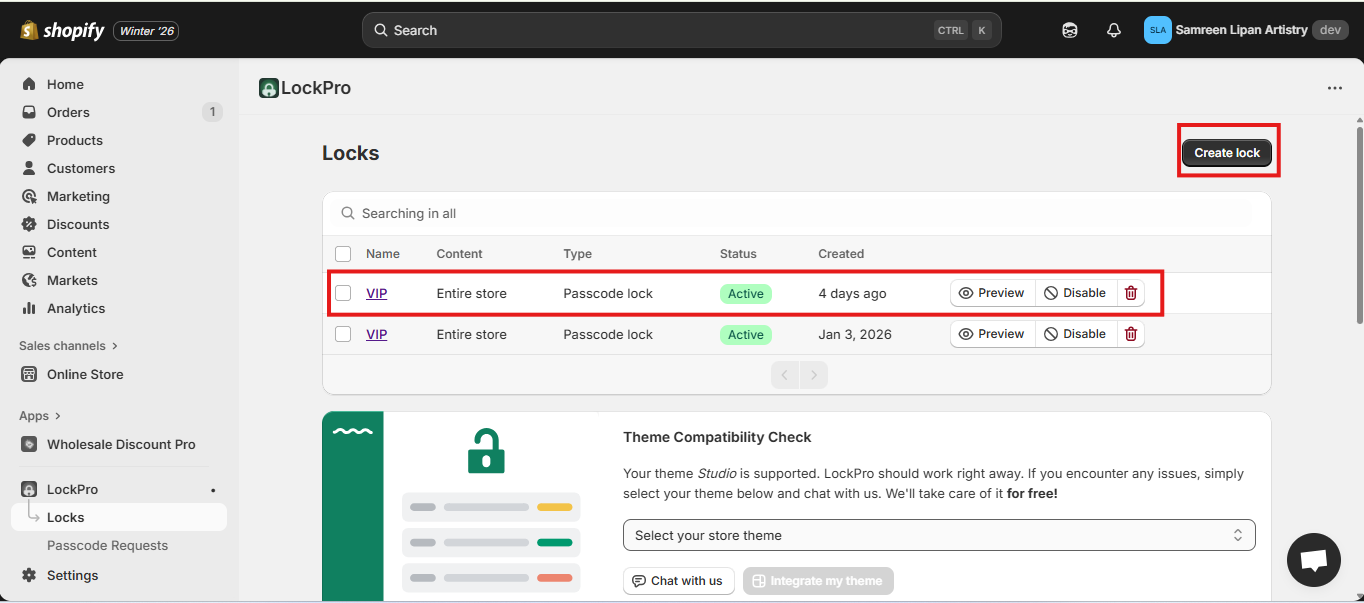This screenshot has width=1364, height=603.
Task: Click the Shopify logo
Action: click(x=62, y=30)
